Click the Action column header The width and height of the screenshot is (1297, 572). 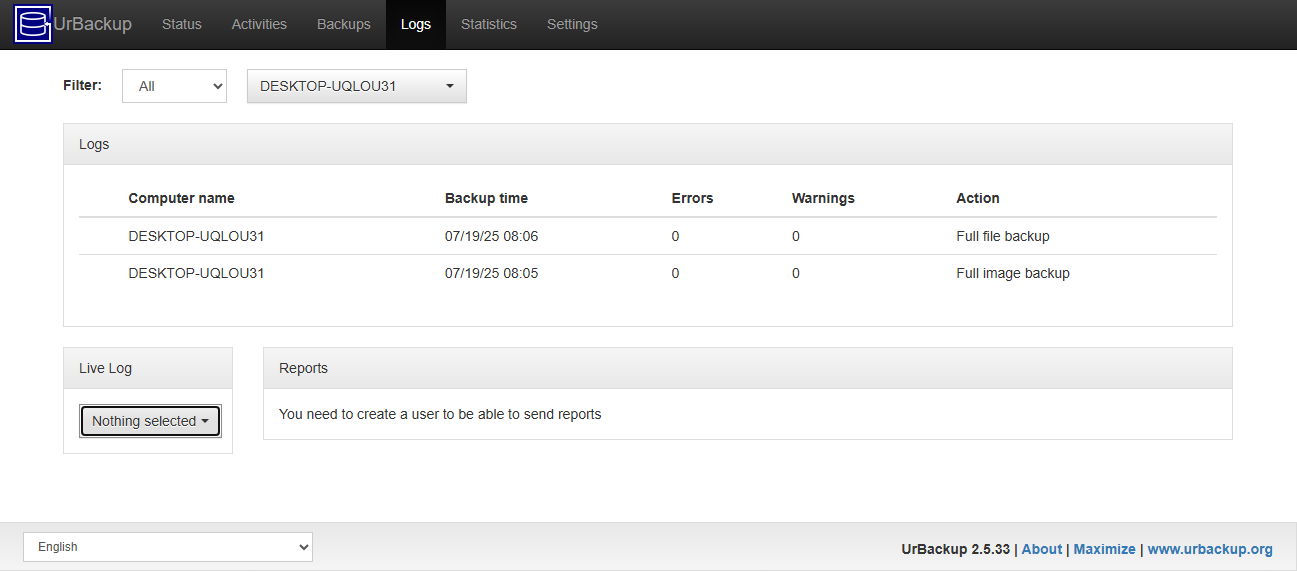[978, 198]
